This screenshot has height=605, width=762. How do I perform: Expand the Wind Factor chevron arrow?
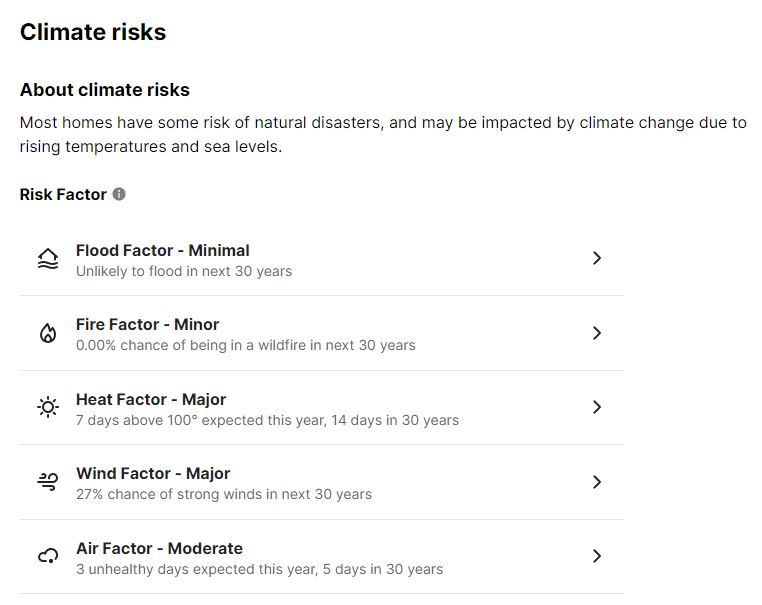coord(597,482)
